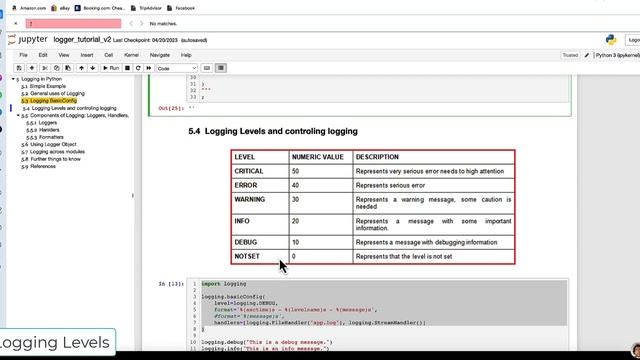This screenshot has height=360, width=640.
Task: Paste cells below with the paste icon
Action: 68,68
